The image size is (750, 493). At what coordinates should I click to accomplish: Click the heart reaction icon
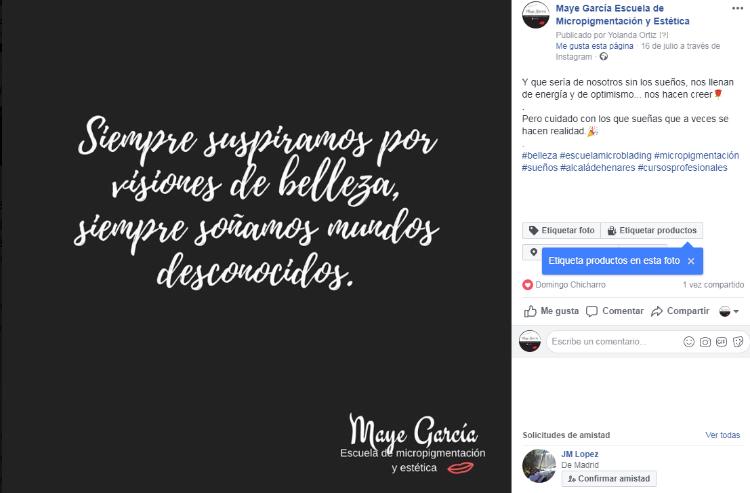tap(527, 285)
